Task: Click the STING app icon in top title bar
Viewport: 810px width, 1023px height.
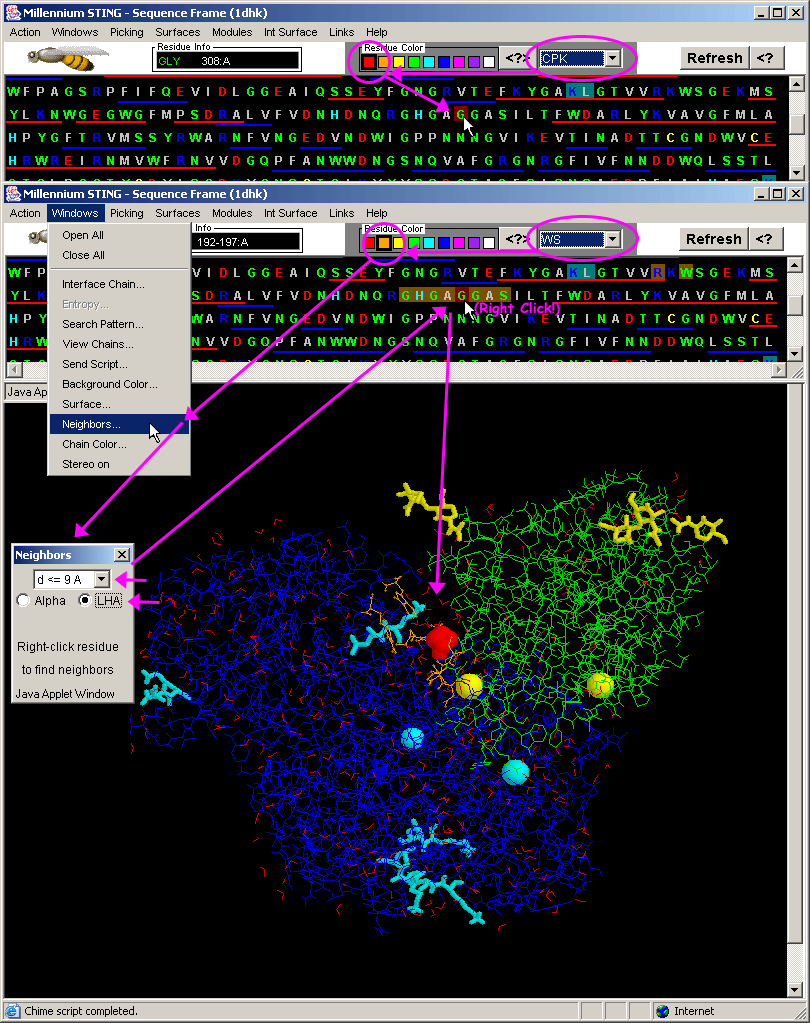Action: tap(13, 12)
